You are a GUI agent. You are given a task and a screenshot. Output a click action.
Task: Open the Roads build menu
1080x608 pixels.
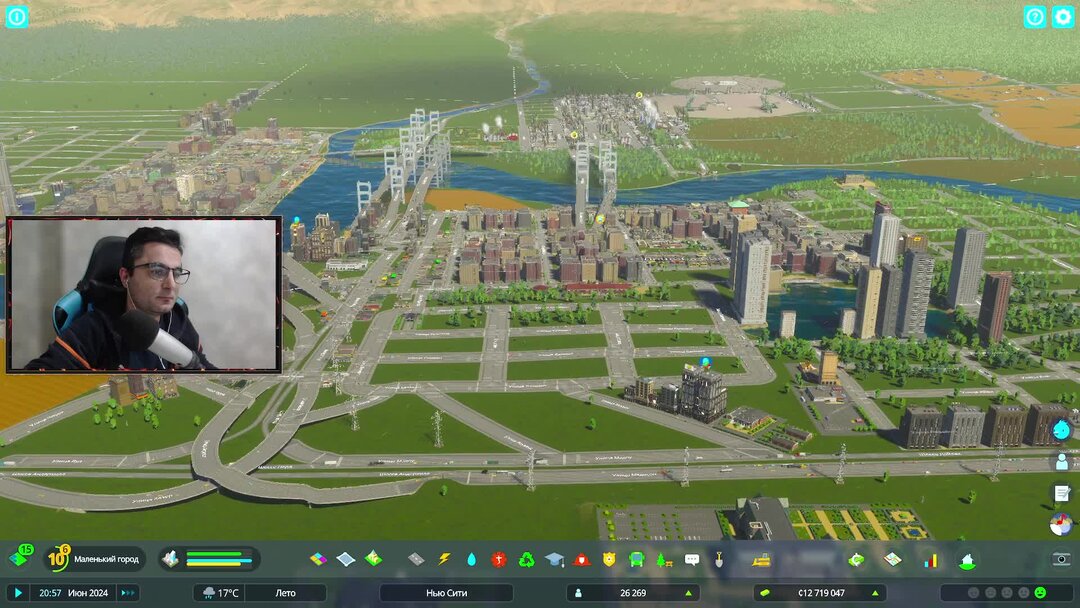point(416,559)
